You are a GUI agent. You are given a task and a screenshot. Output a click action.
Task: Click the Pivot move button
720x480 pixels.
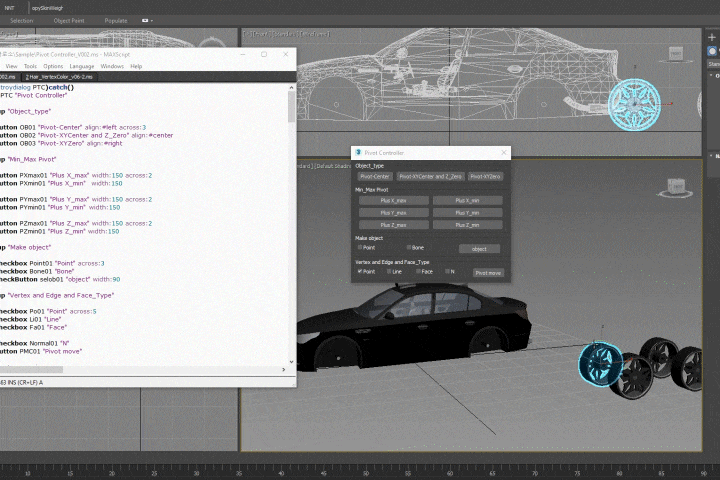(x=488, y=273)
